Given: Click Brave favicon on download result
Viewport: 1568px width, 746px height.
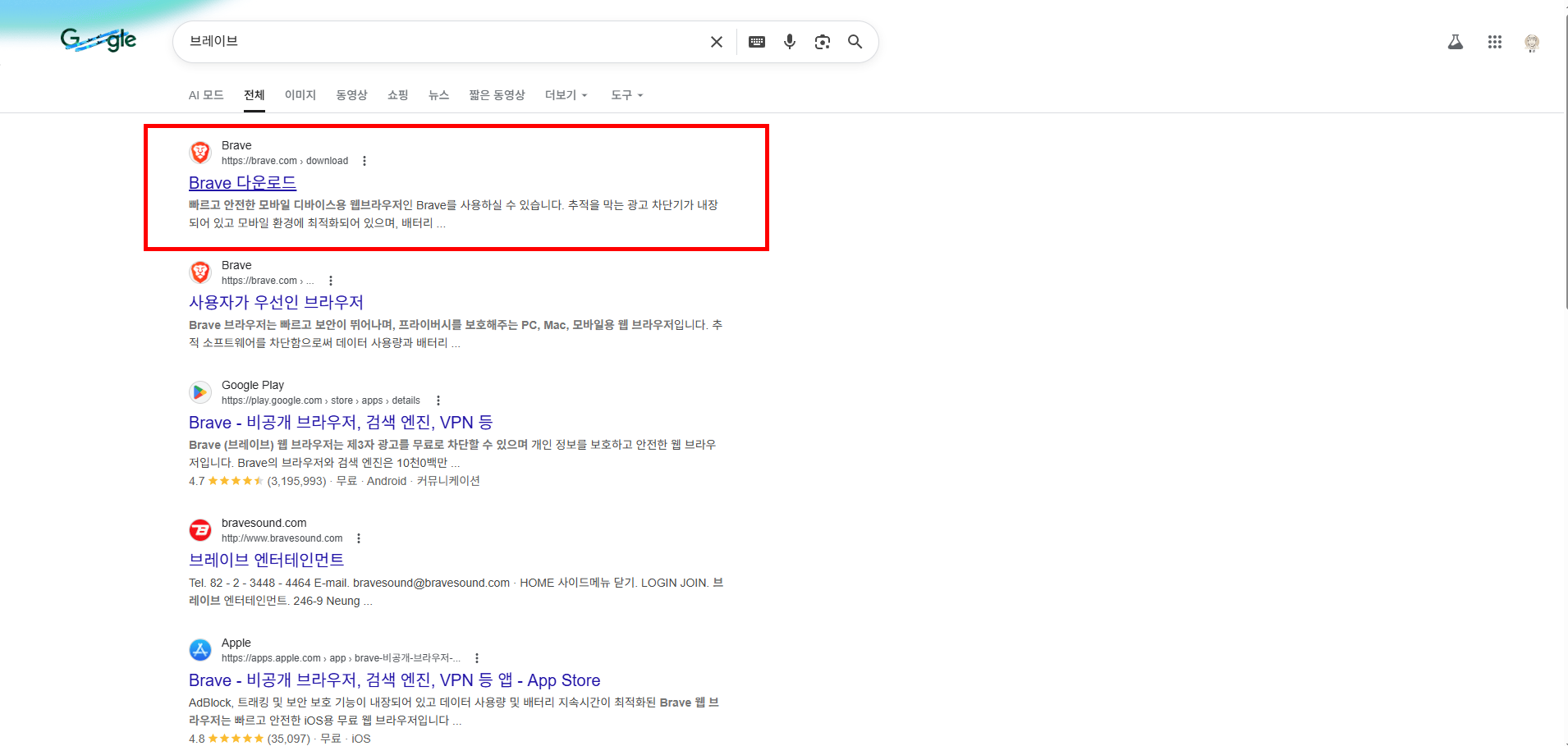Looking at the screenshot, I should point(200,153).
